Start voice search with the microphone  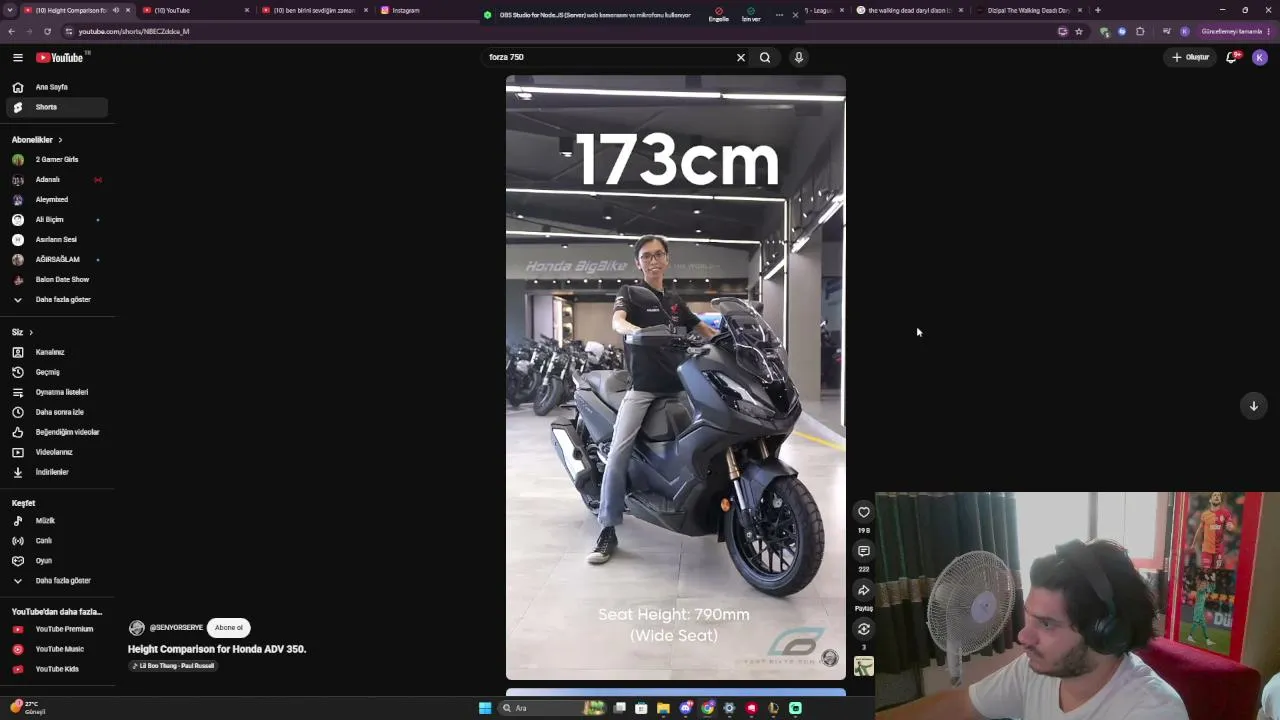click(x=799, y=58)
